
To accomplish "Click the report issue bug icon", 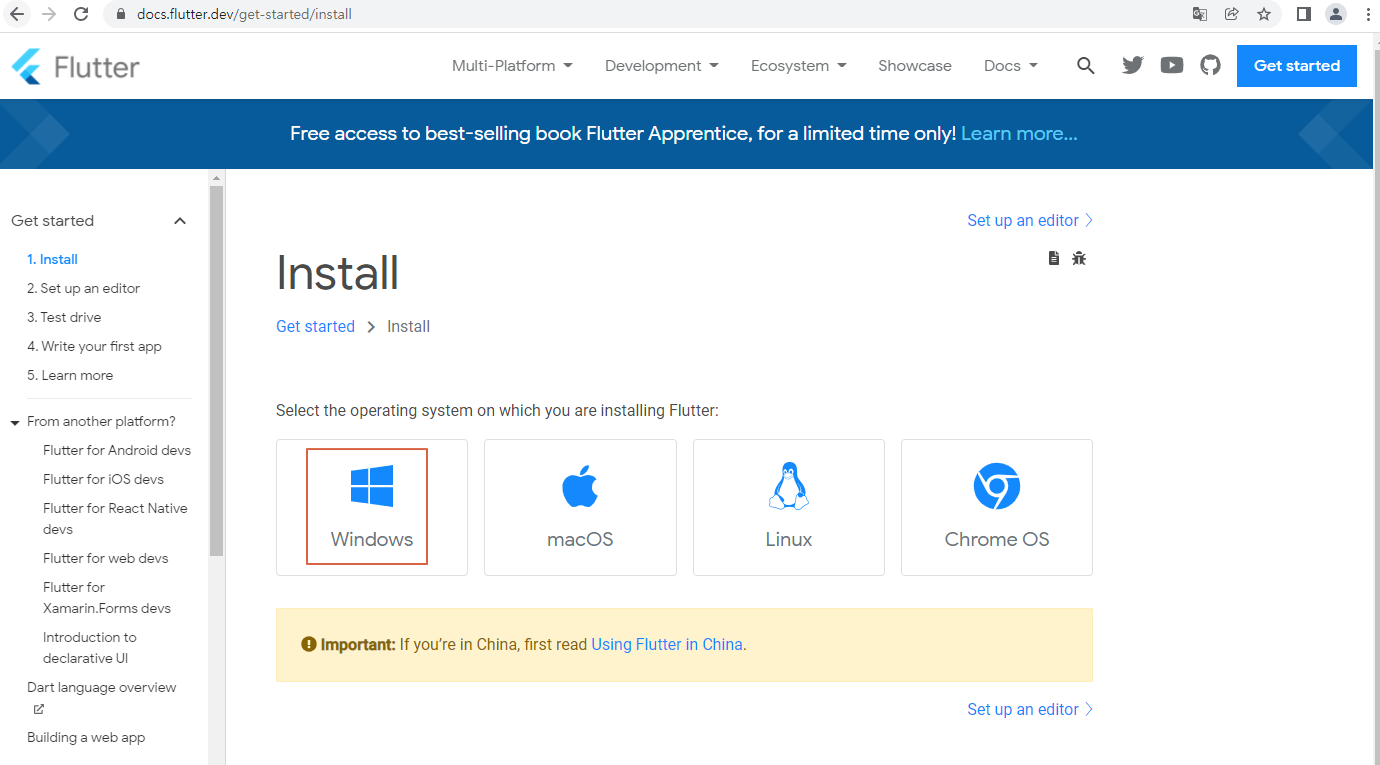I will [1078, 258].
